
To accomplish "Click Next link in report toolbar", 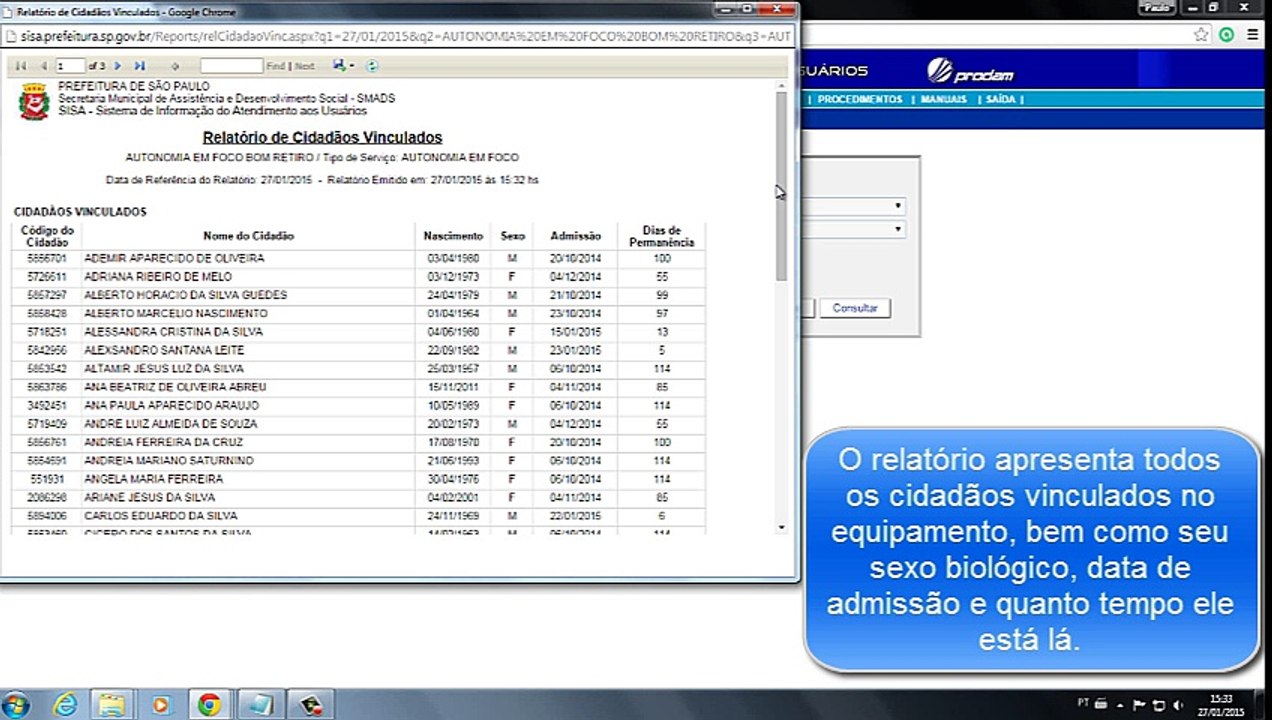I will point(304,66).
